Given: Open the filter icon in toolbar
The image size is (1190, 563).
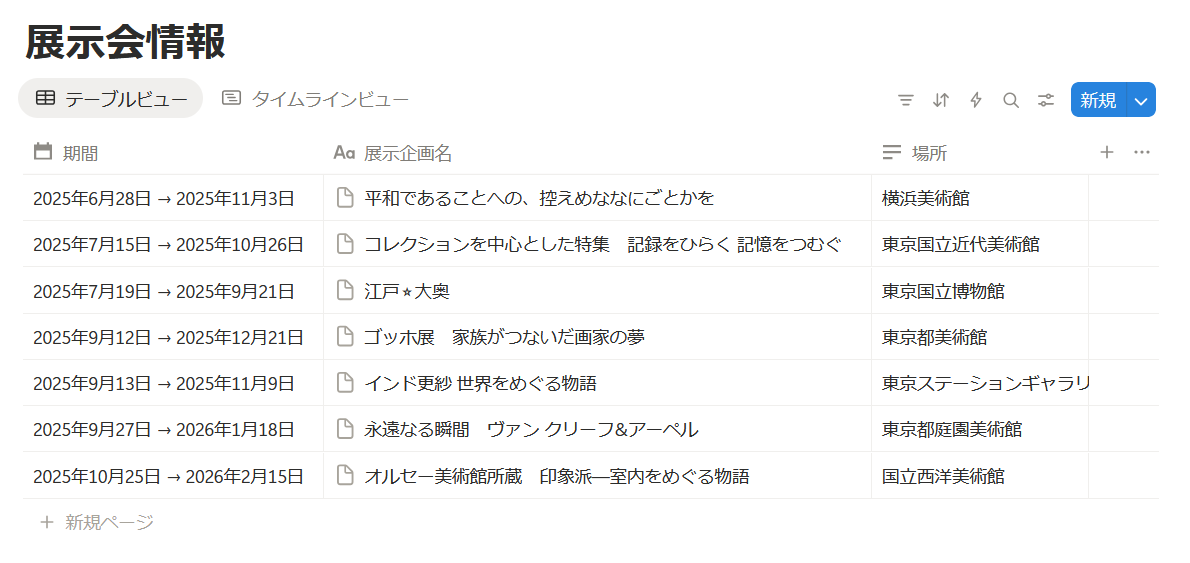Looking at the screenshot, I should coord(905,100).
